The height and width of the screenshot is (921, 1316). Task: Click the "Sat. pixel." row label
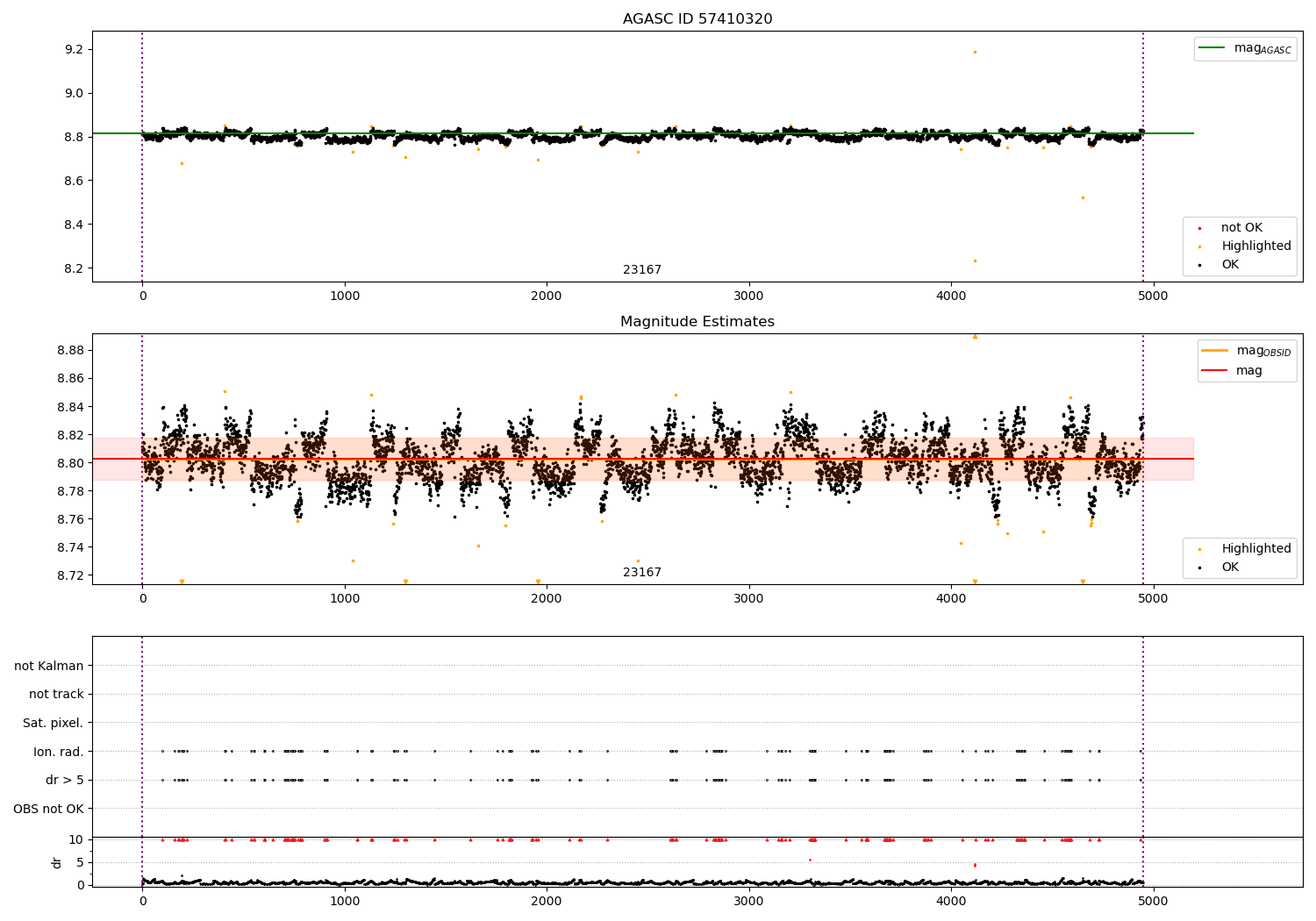point(54,724)
